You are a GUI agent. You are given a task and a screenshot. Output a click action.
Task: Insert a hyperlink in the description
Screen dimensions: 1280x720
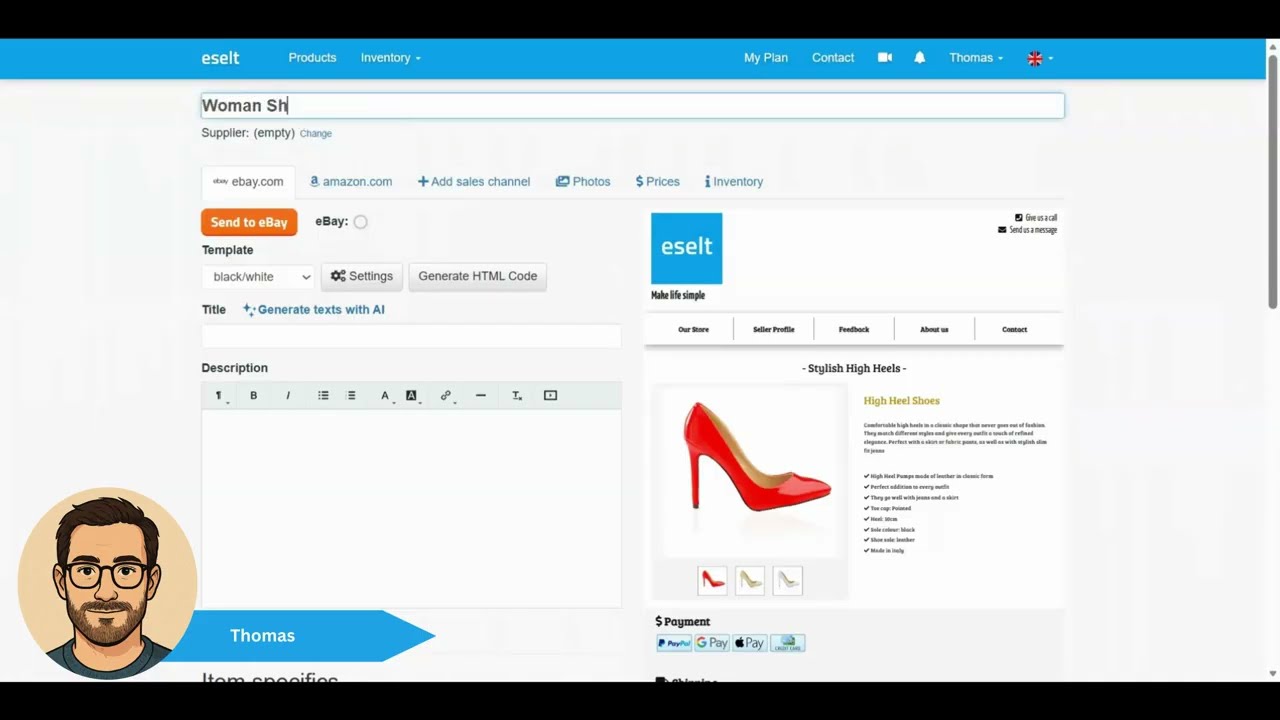(447, 396)
